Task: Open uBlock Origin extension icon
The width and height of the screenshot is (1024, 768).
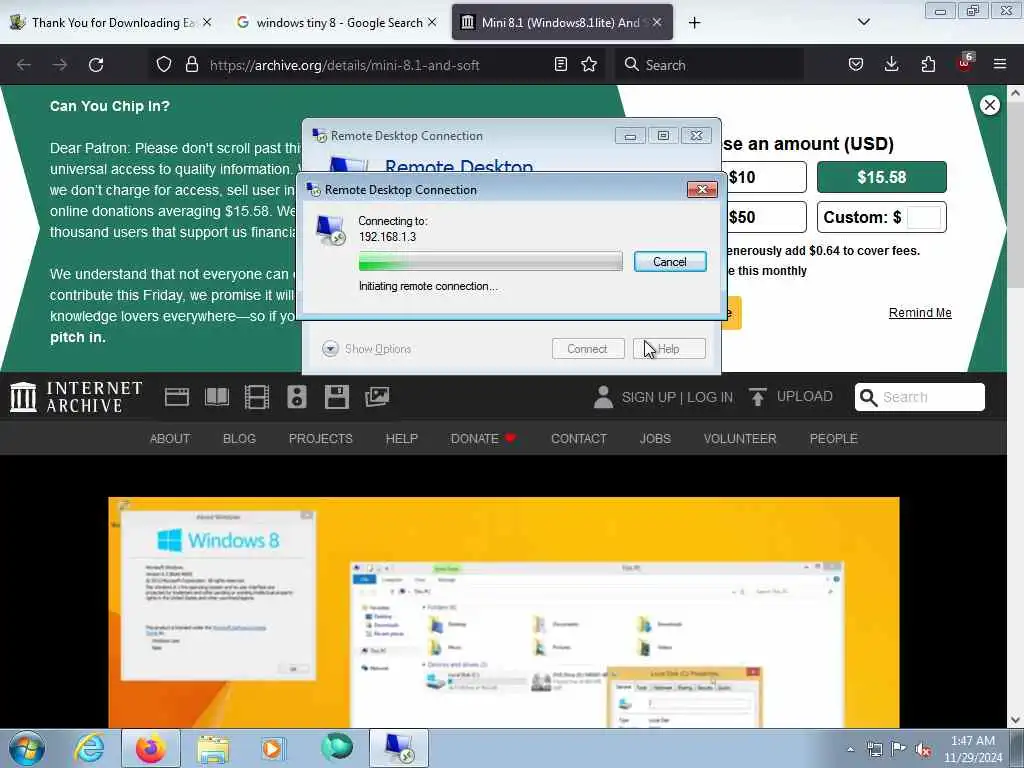Action: click(x=965, y=63)
